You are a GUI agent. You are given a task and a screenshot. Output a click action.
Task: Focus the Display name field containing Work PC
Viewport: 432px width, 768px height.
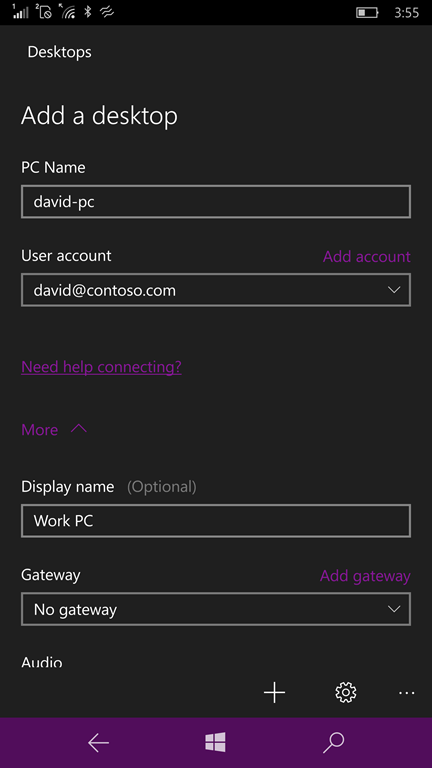pos(216,521)
